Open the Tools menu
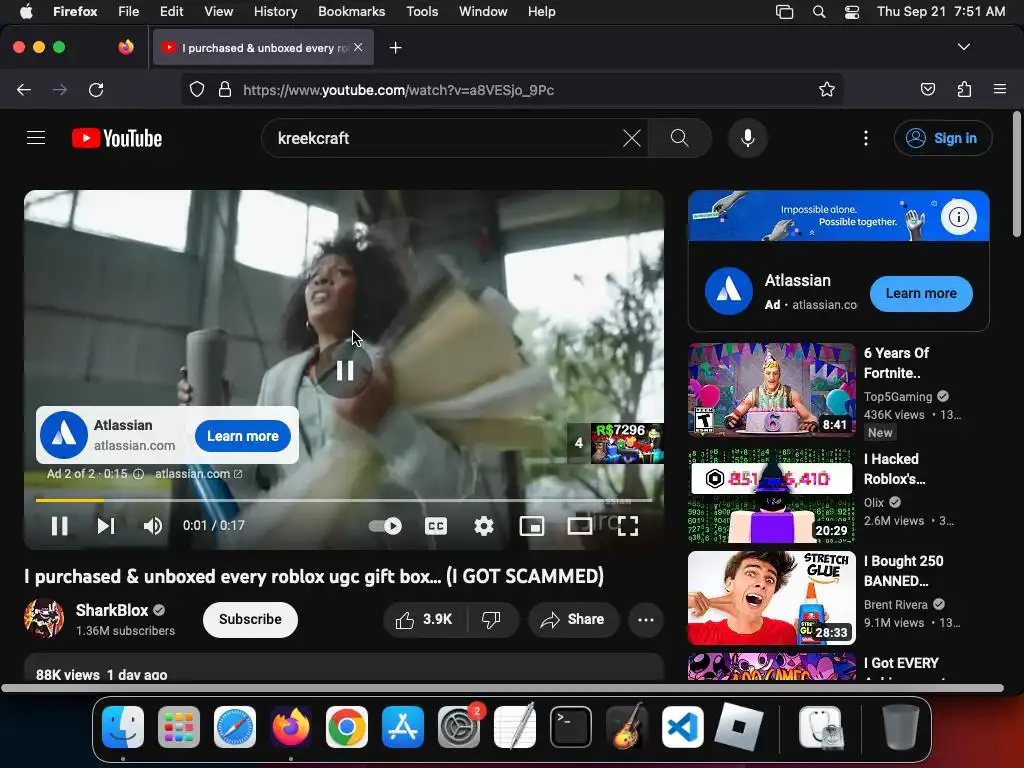Image resolution: width=1024 pixels, height=768 pixels. pos(422,11)
